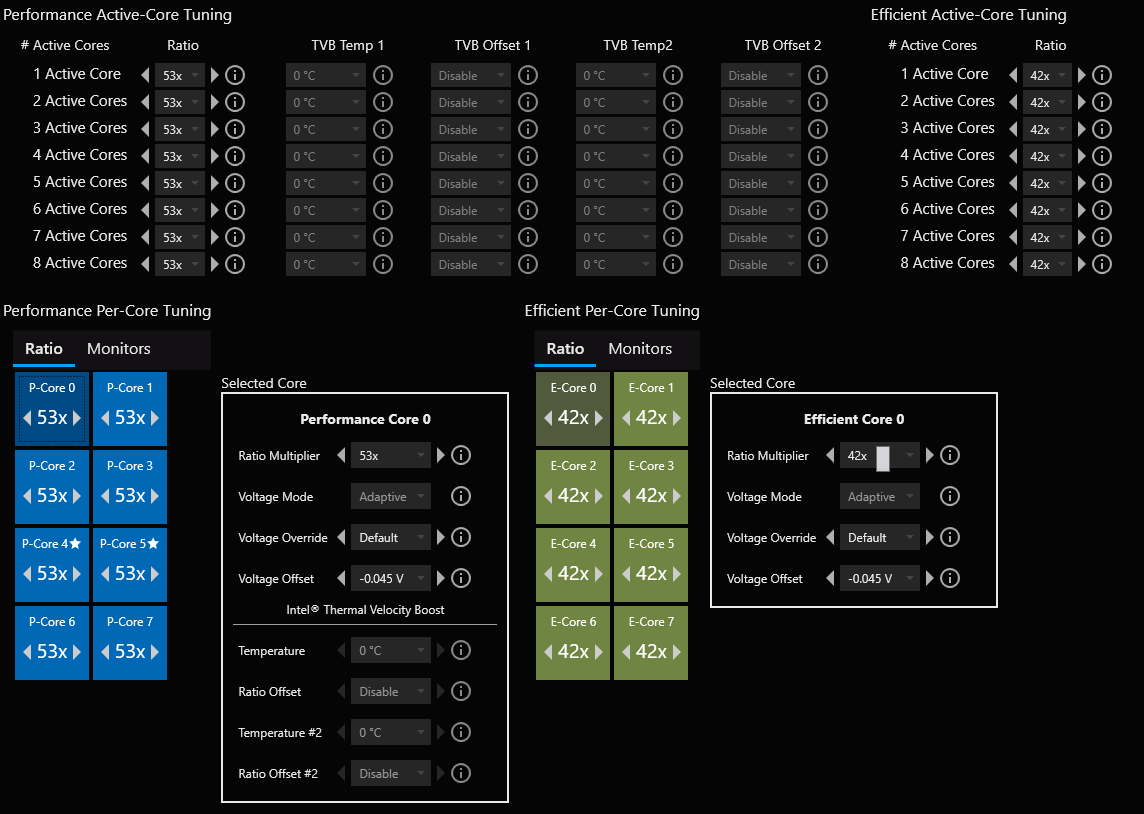The width and height of the screenshot is (1144, 814).
Task: Increase Efficient Core 0 Voltage Offset value
Action: [x=930, y=578]
